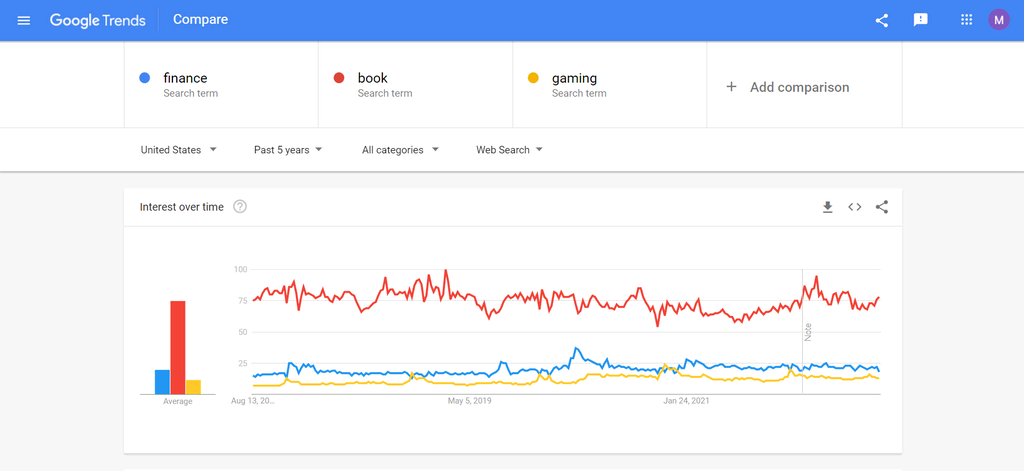The width and height of the screenshot is (1024, 471).
Task: Click Add comparison button
Action: tap(787, 87)
